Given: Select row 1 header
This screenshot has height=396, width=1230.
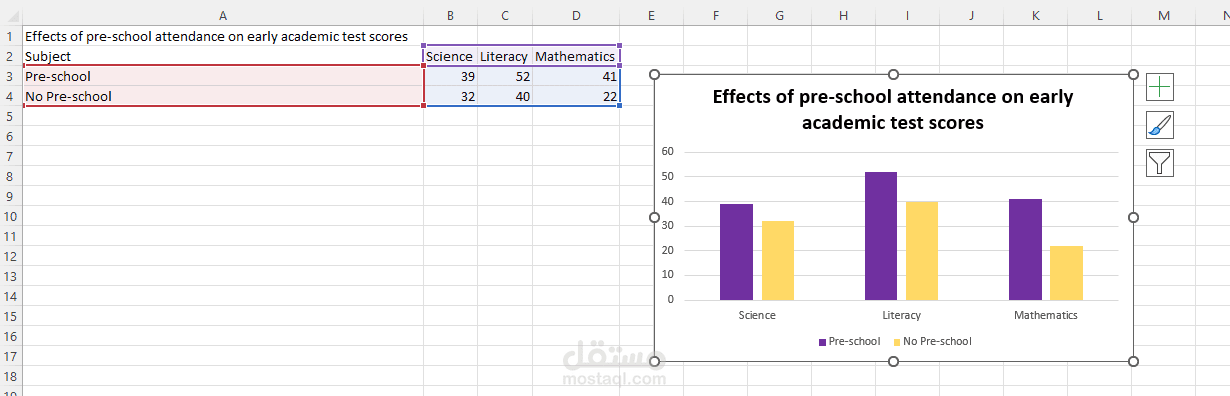Looking at the screenshot, I should coord(10,36).
